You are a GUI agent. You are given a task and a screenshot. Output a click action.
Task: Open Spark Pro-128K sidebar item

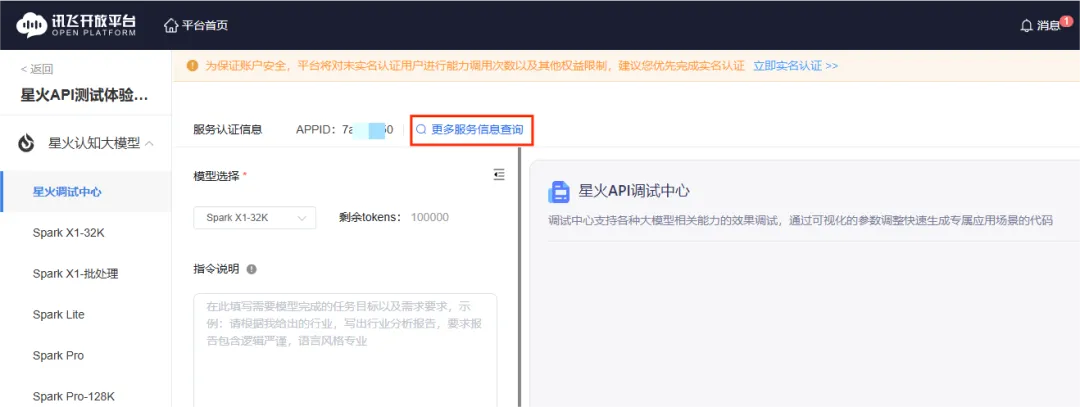(x=73, y=396)
